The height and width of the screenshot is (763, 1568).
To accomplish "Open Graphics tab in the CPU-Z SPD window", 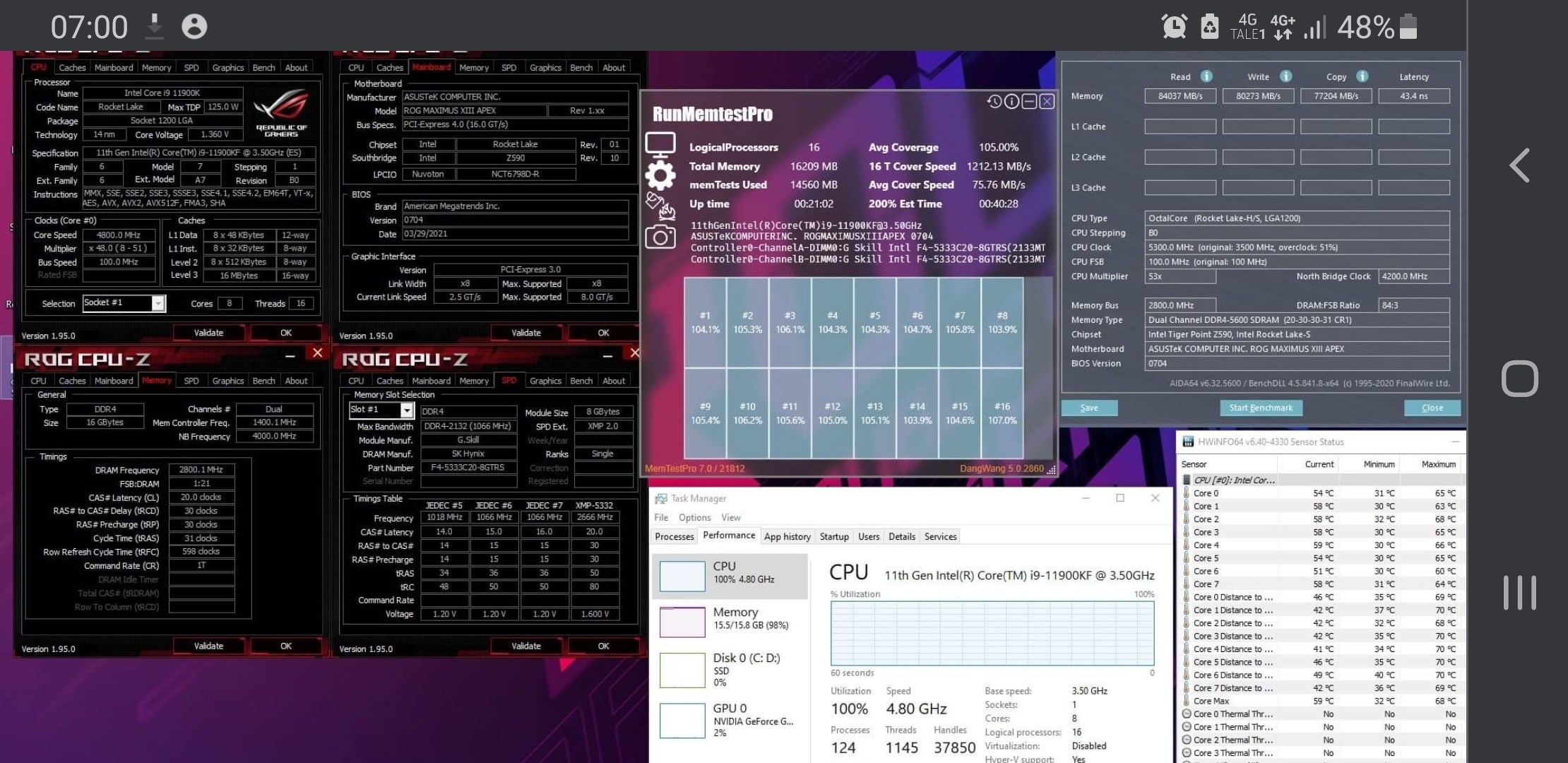I will (x=545, y=381).
